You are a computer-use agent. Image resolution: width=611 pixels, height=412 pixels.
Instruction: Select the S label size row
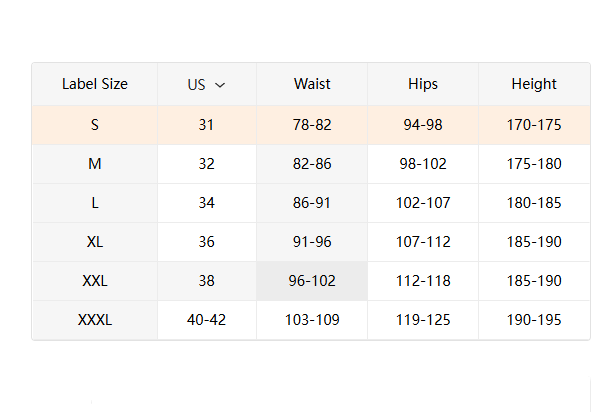point(95,125)
